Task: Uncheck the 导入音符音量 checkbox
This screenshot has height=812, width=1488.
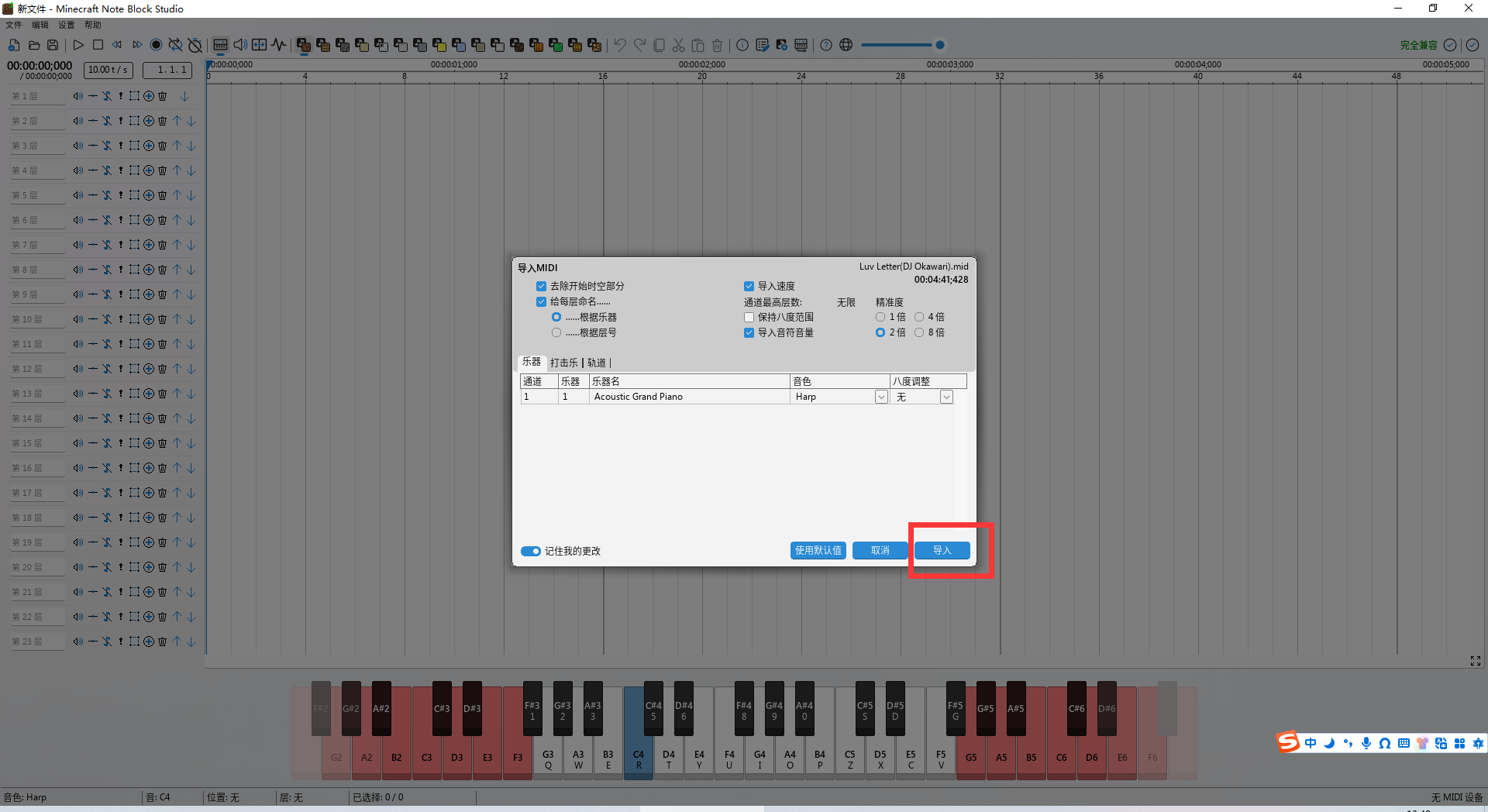Action: [x=749, y=332]
